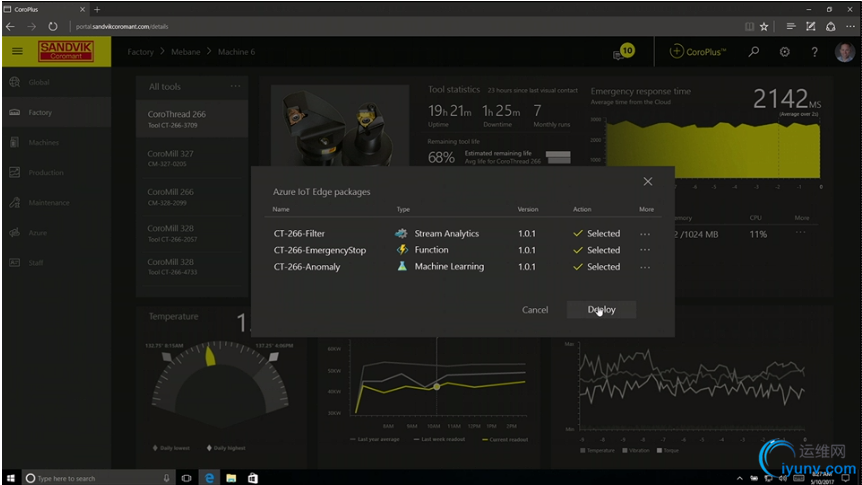This screenshot has height=485, width=862.
Task: Click the tool product thumbnail image
Action: coord(340,126)
